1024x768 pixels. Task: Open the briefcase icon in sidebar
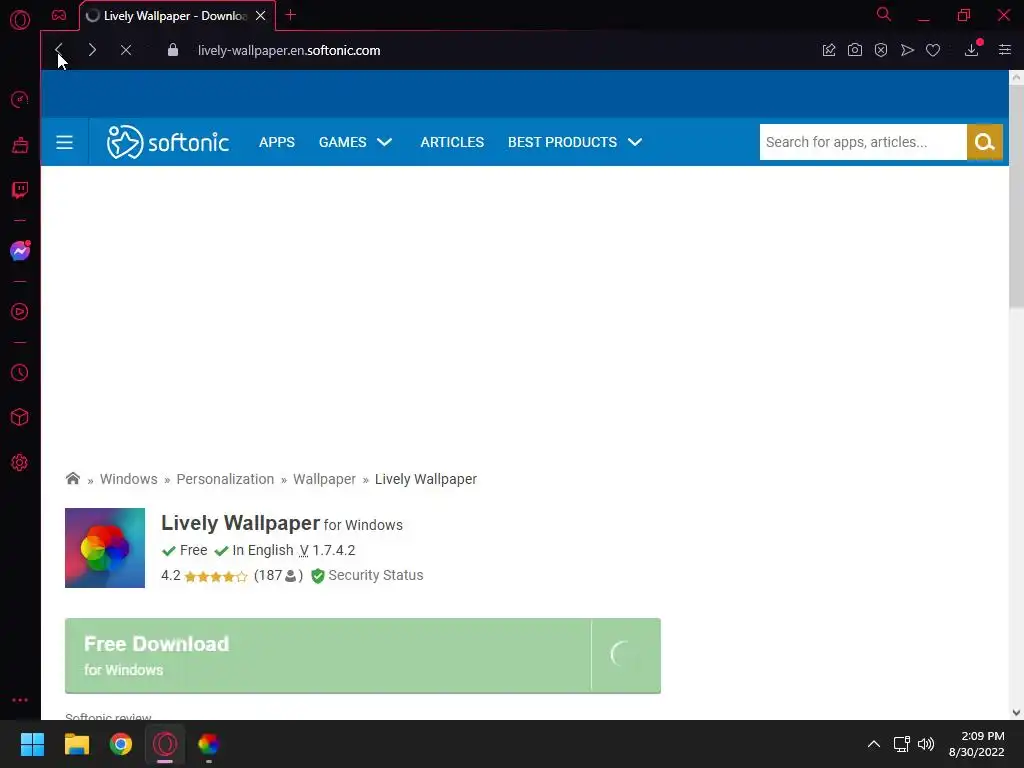pos(20,144)
